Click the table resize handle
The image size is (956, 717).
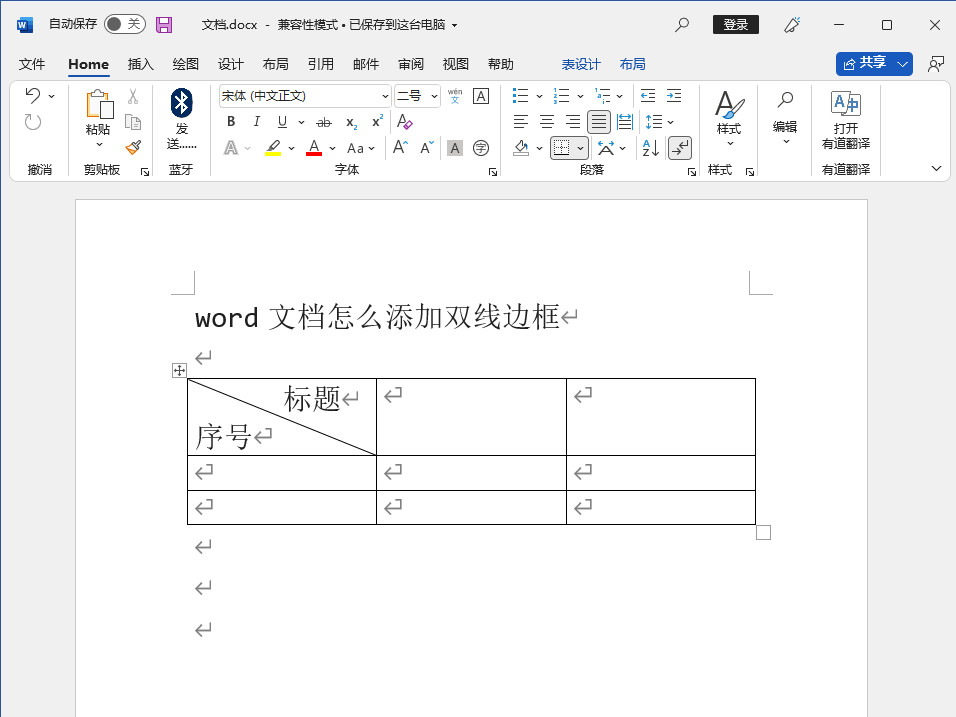[763, 533]
